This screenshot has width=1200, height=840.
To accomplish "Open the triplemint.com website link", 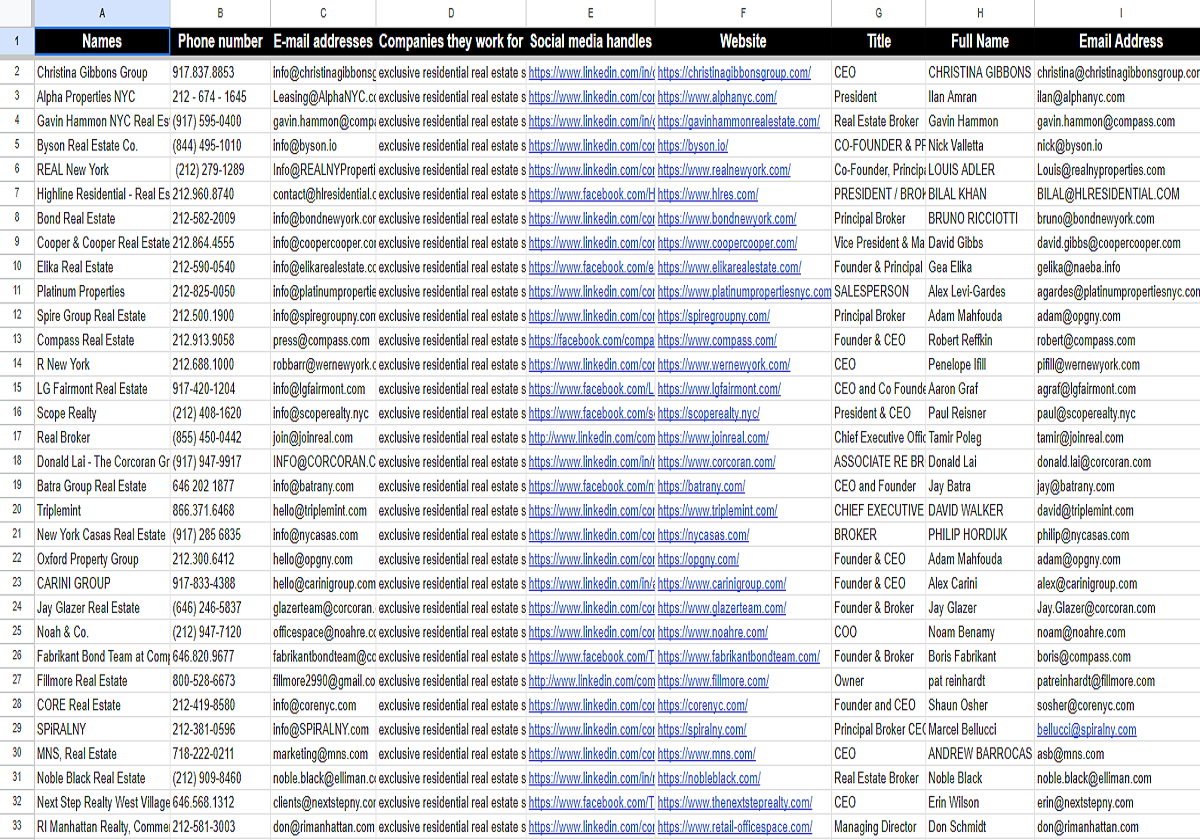I will (717, 510).
